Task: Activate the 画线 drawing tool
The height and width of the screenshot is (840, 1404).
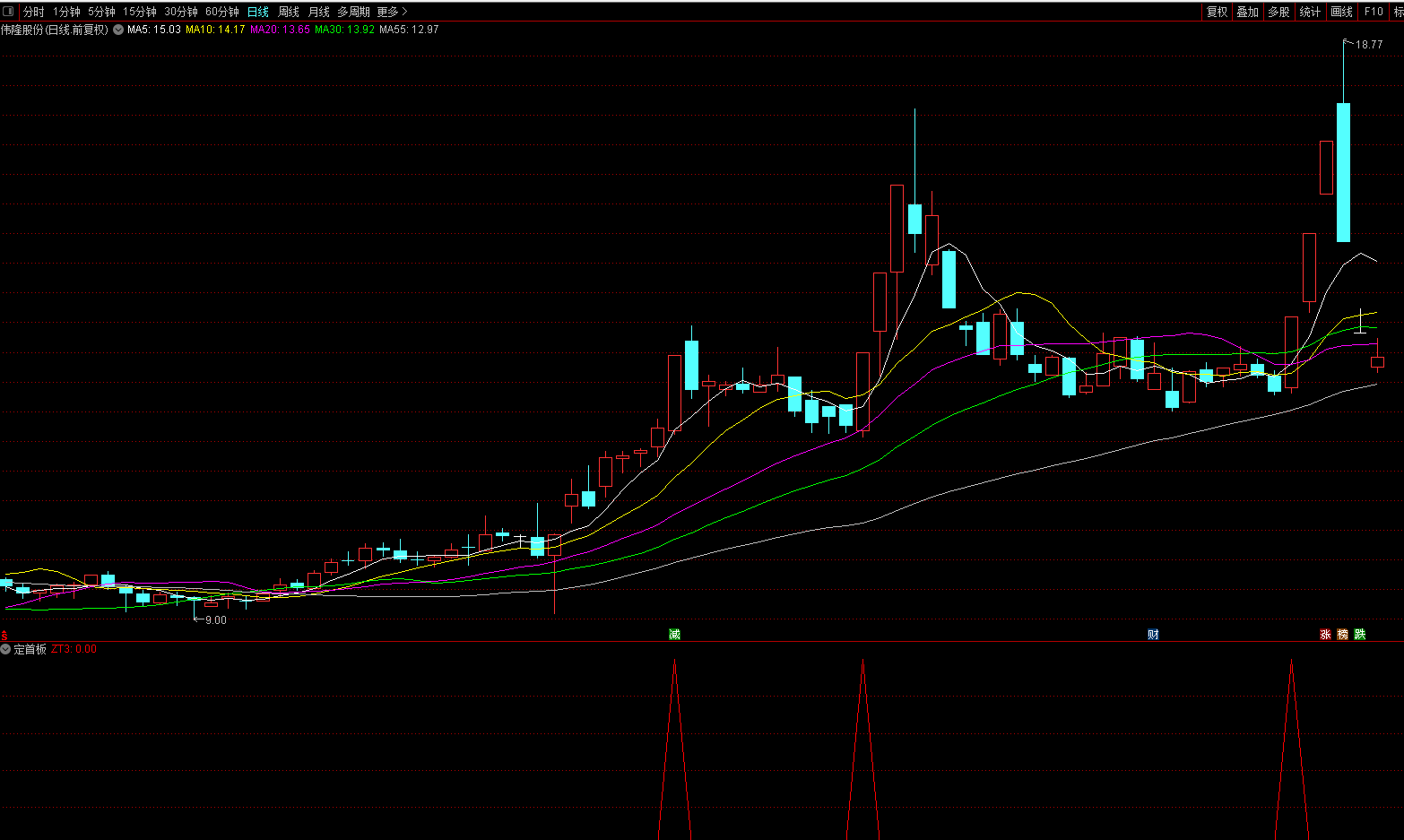Action: (x=1341, y=12)
